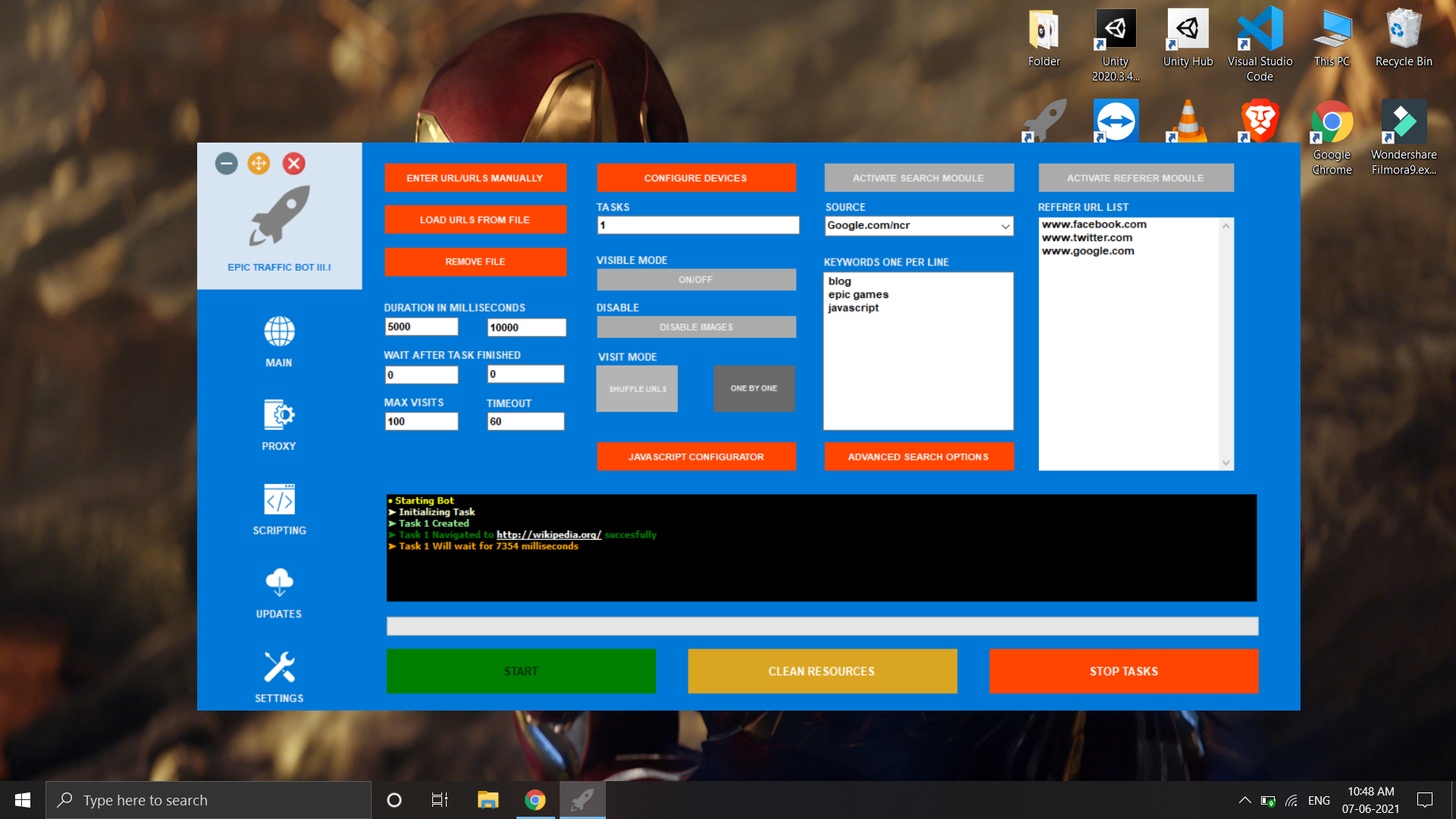Toggle the Disable Images option

(695, 327)
